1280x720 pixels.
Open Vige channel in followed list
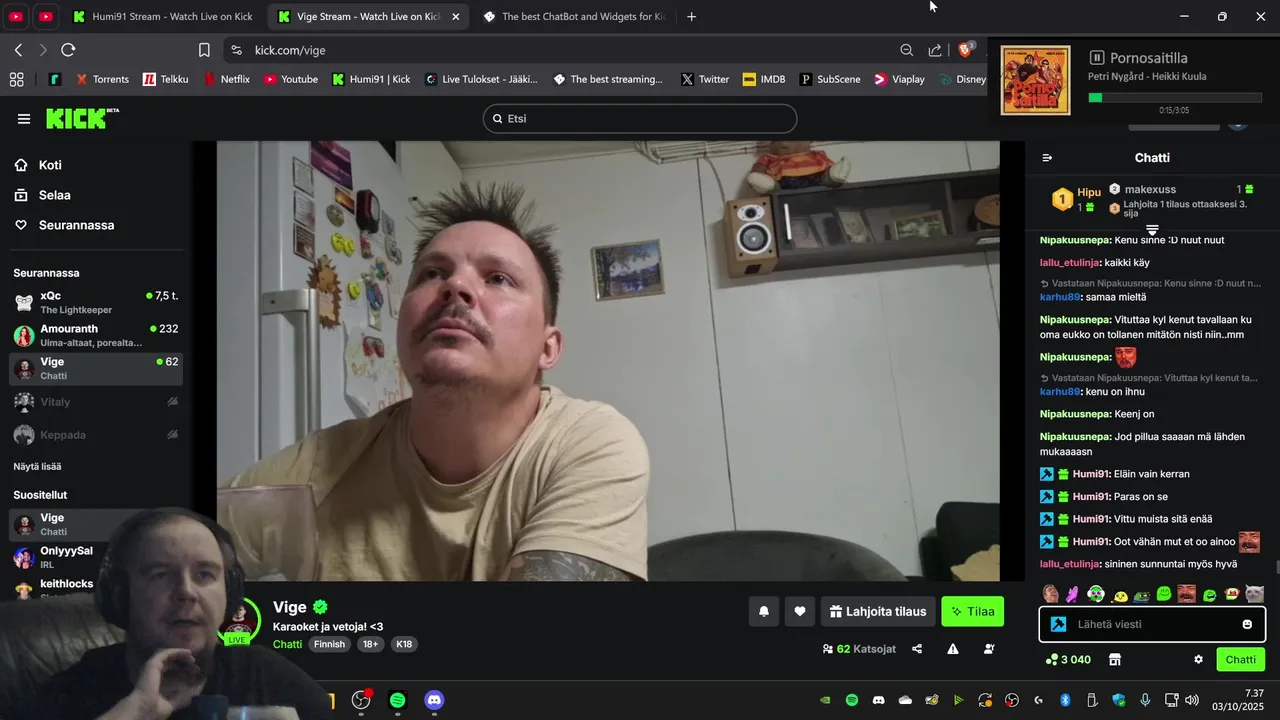click(96, 368)
